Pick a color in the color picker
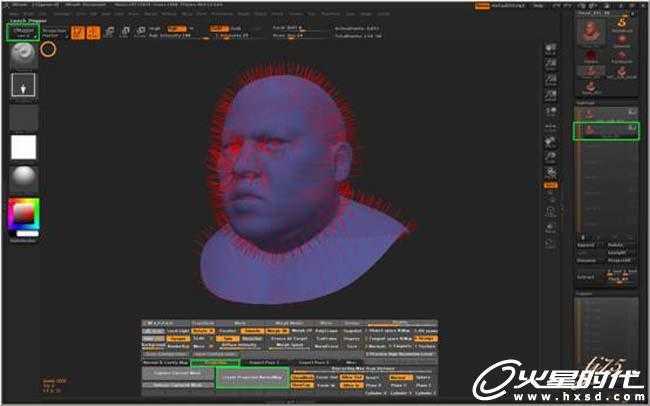 (x=24, y=214)
